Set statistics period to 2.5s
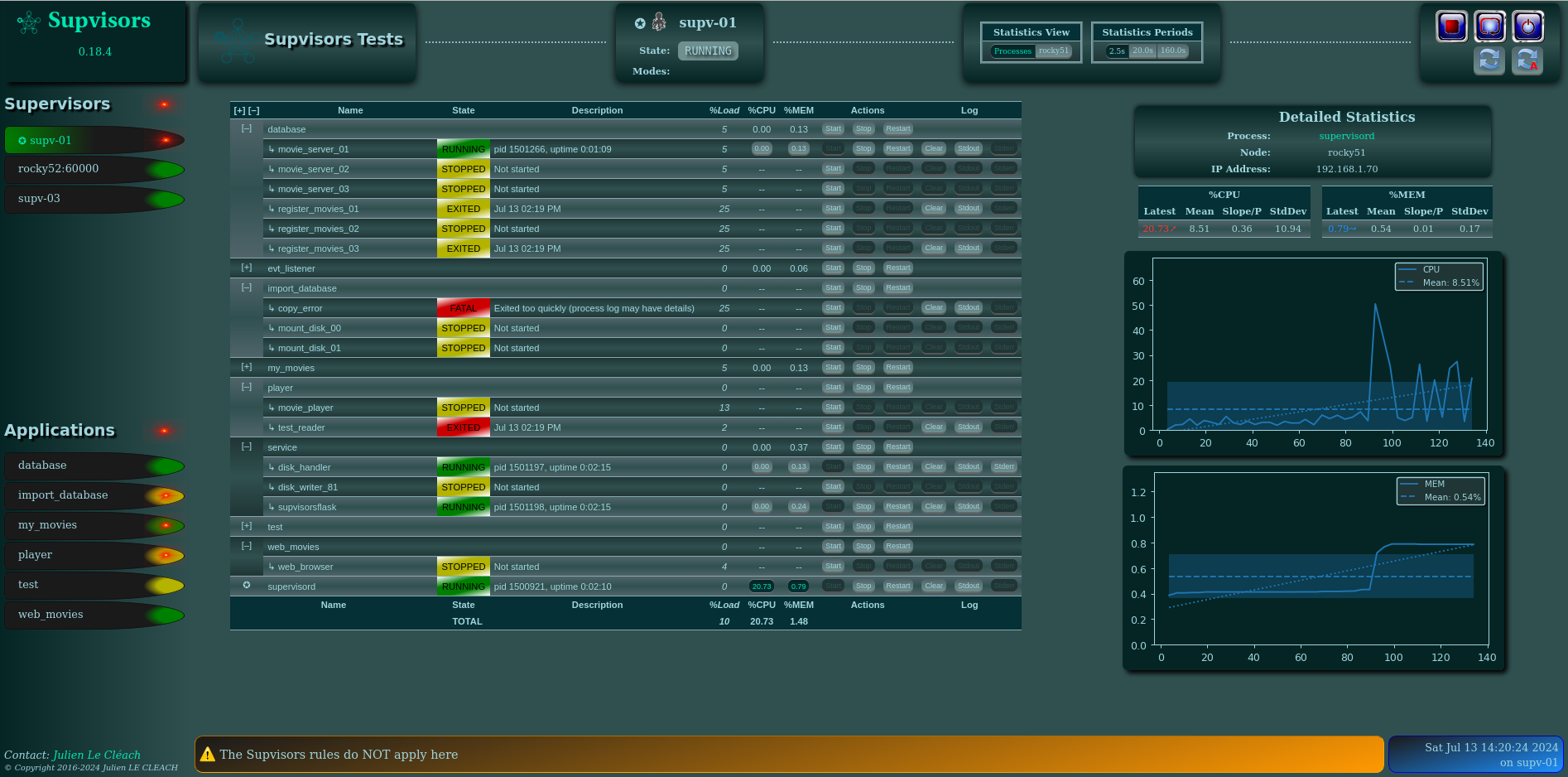The height and width of the screenshot is (777, 1568). (1117, 51)
